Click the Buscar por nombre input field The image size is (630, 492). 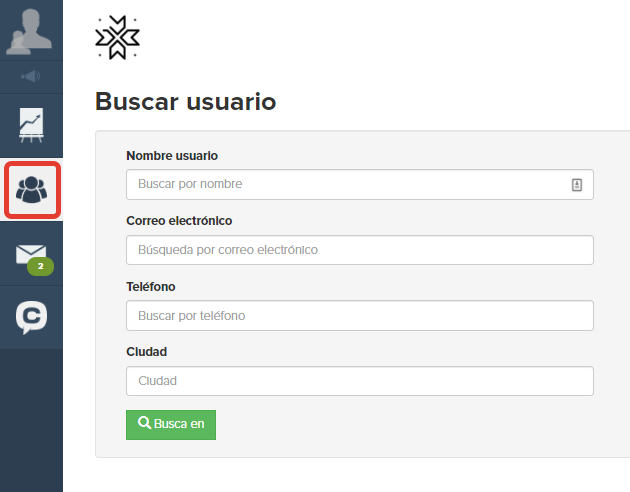point(360,184)
